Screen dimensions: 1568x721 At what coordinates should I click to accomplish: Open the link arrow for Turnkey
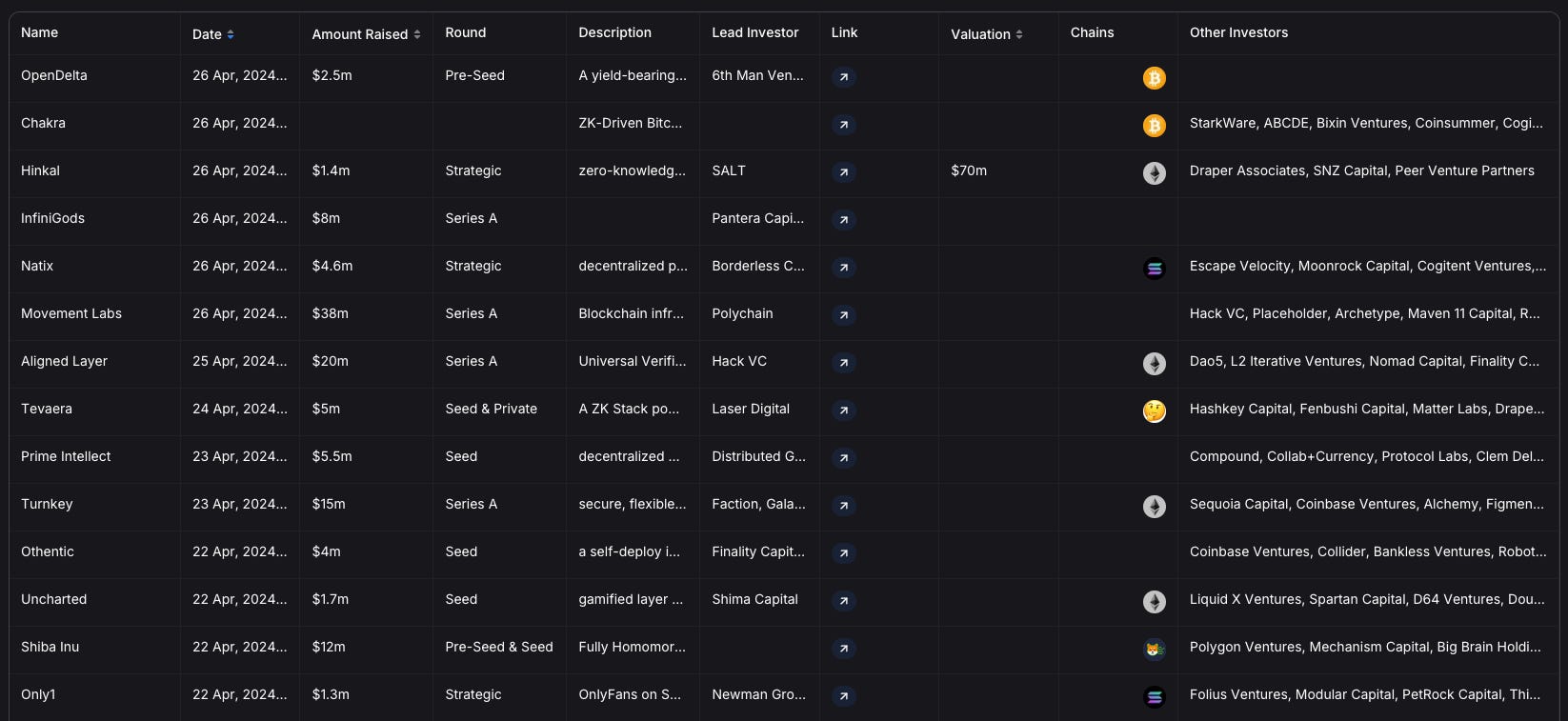[844, 506]
